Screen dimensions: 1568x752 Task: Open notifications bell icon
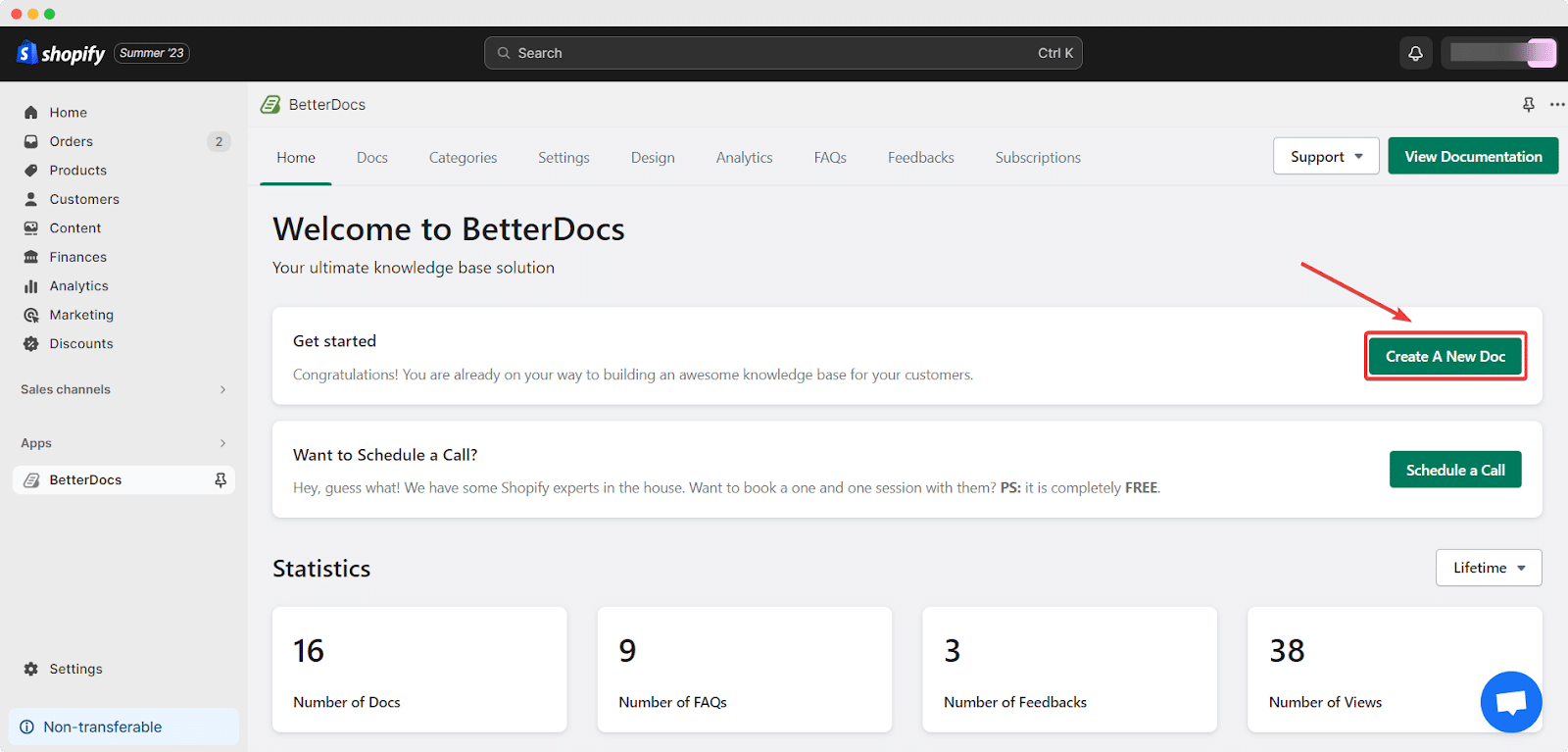(1415, 53)
